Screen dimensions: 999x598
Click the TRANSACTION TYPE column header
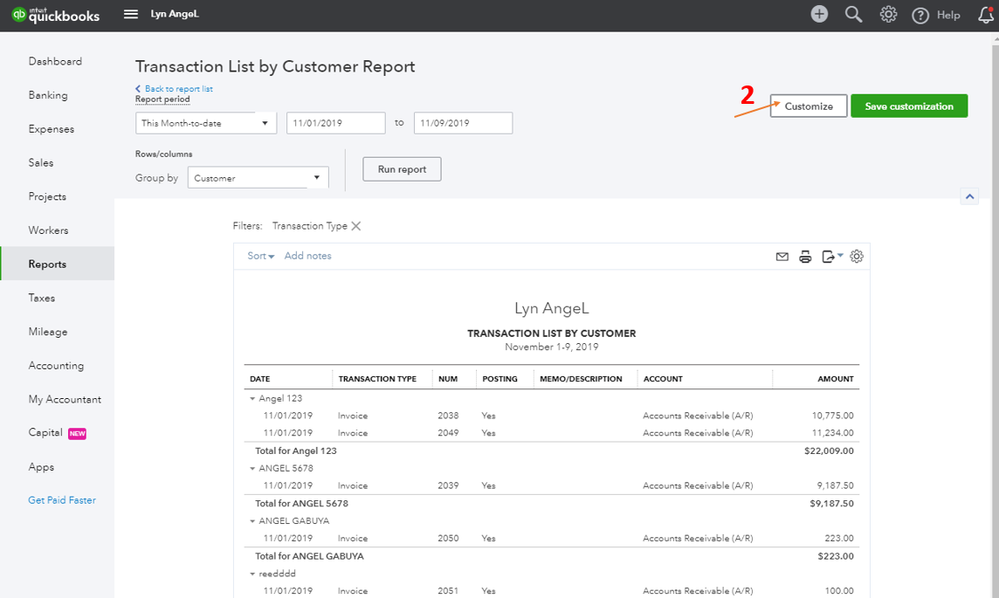point(377,379)
